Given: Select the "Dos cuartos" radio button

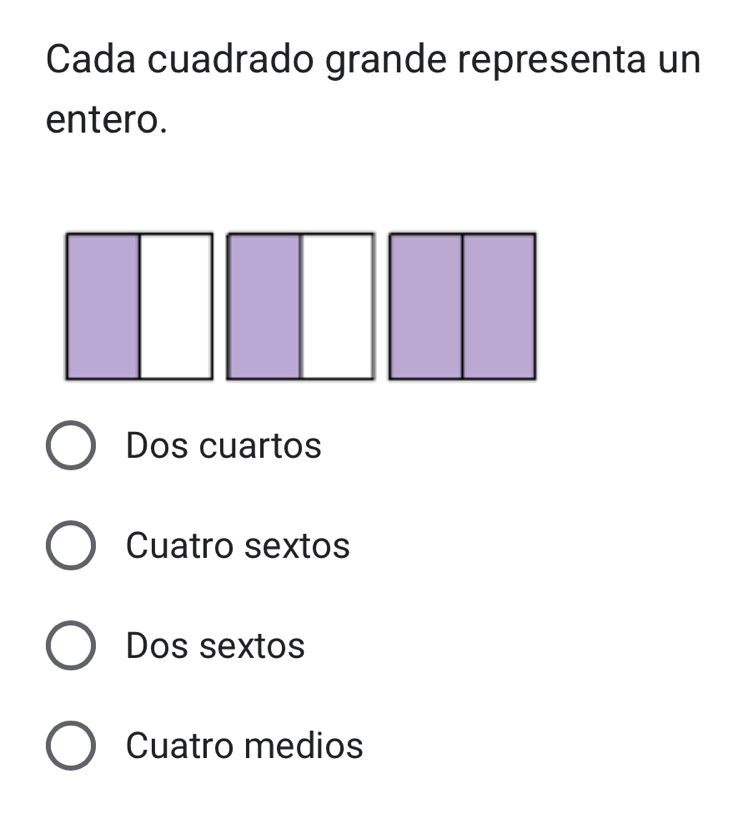Looking at the screenshot, I should 71,445.
